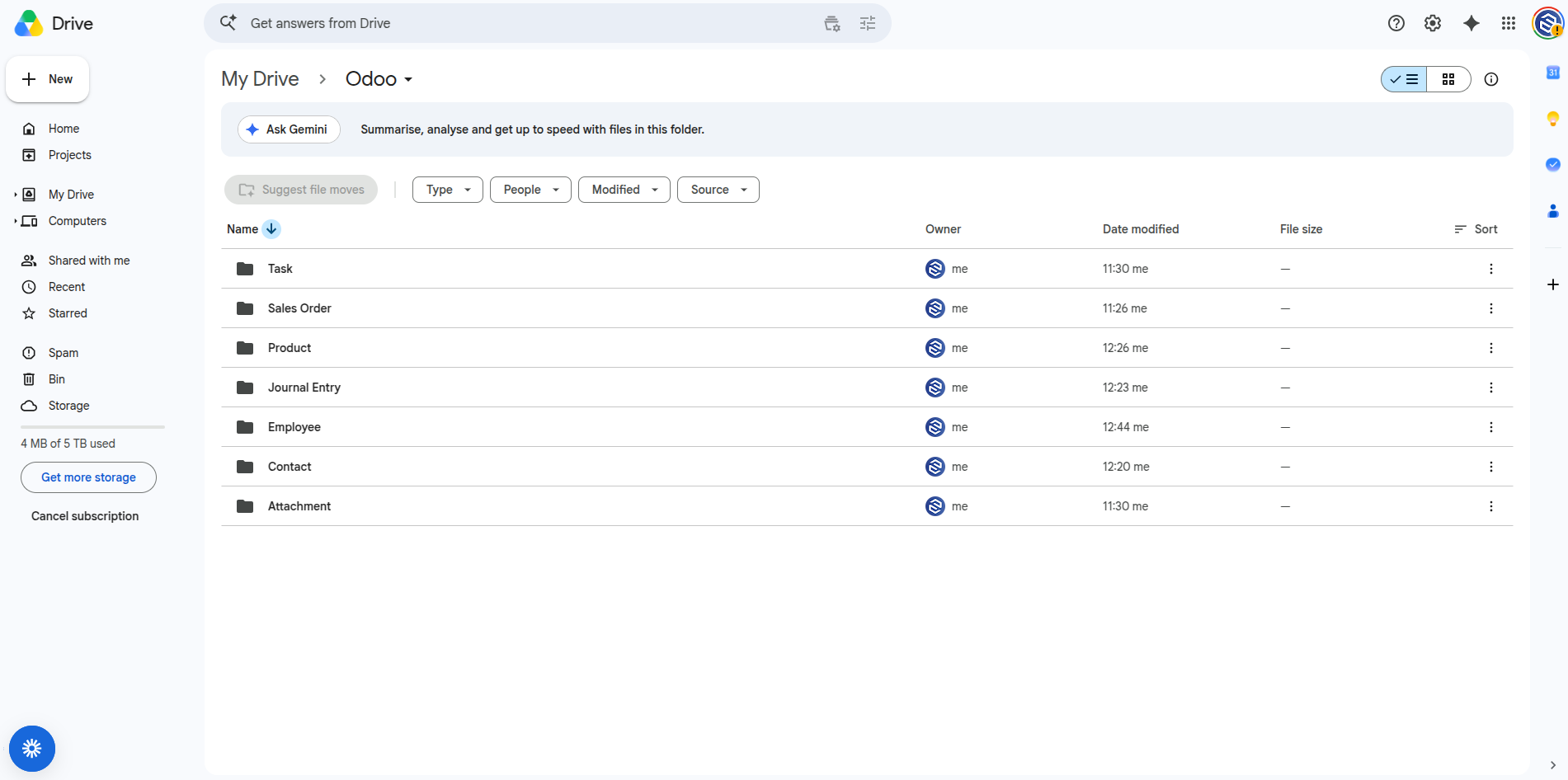Click the 4 MB of 5 TB used text
The width and height of the screenshot is (1568, 780).
pos(68,444)
